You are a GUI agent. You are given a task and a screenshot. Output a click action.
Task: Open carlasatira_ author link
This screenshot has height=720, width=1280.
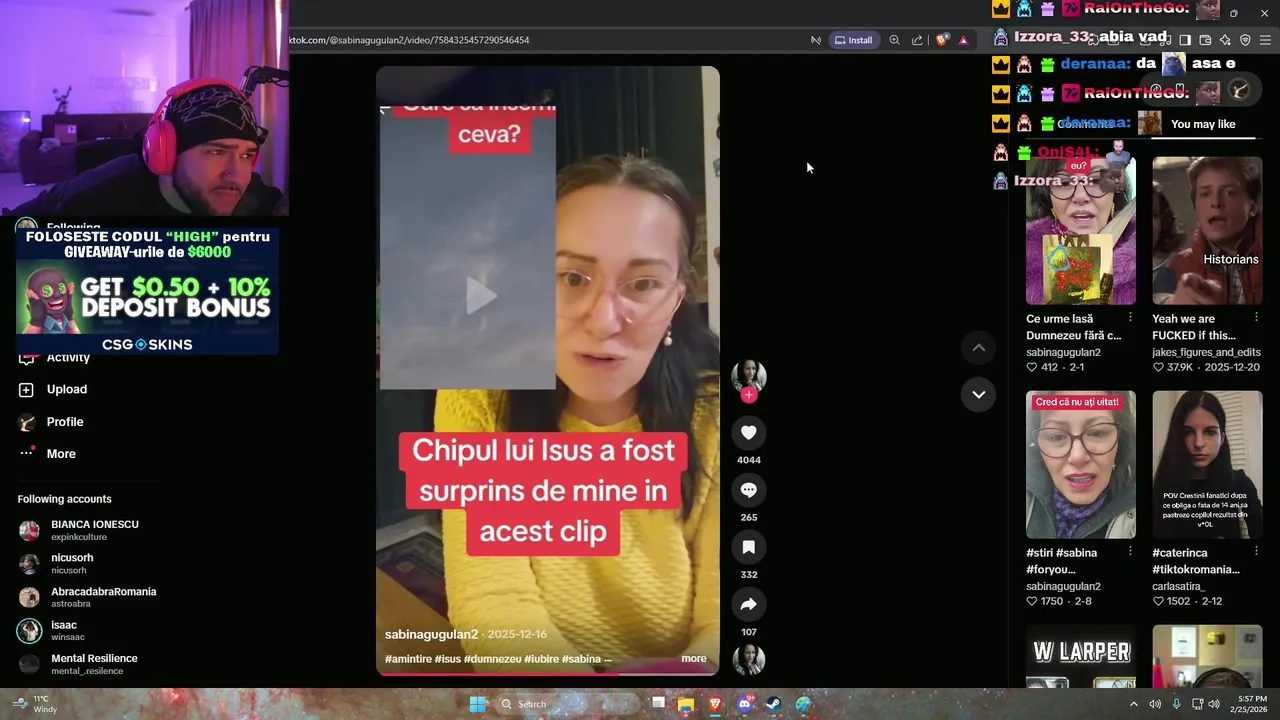1179,587
